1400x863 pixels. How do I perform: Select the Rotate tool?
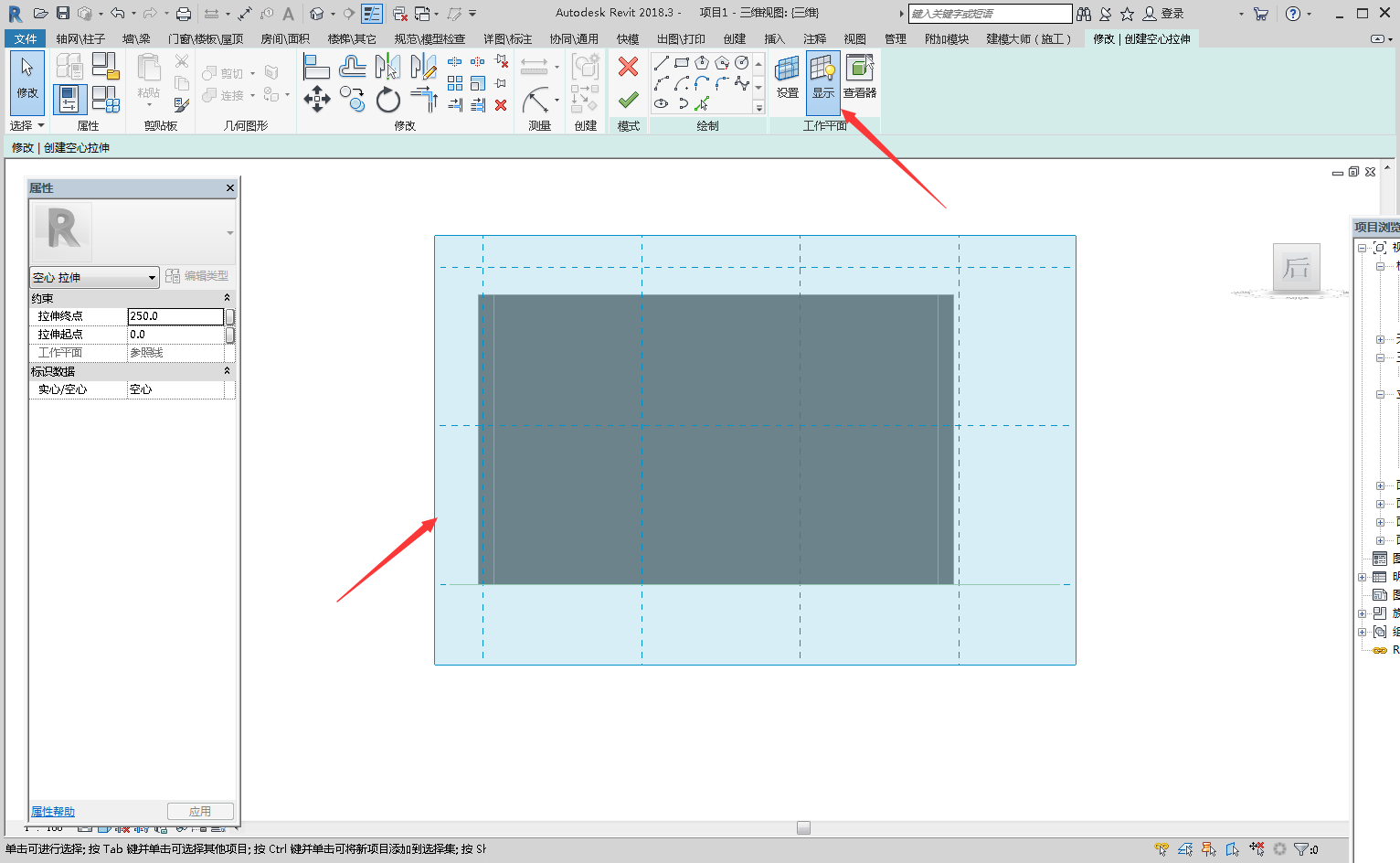pos(388,100)
